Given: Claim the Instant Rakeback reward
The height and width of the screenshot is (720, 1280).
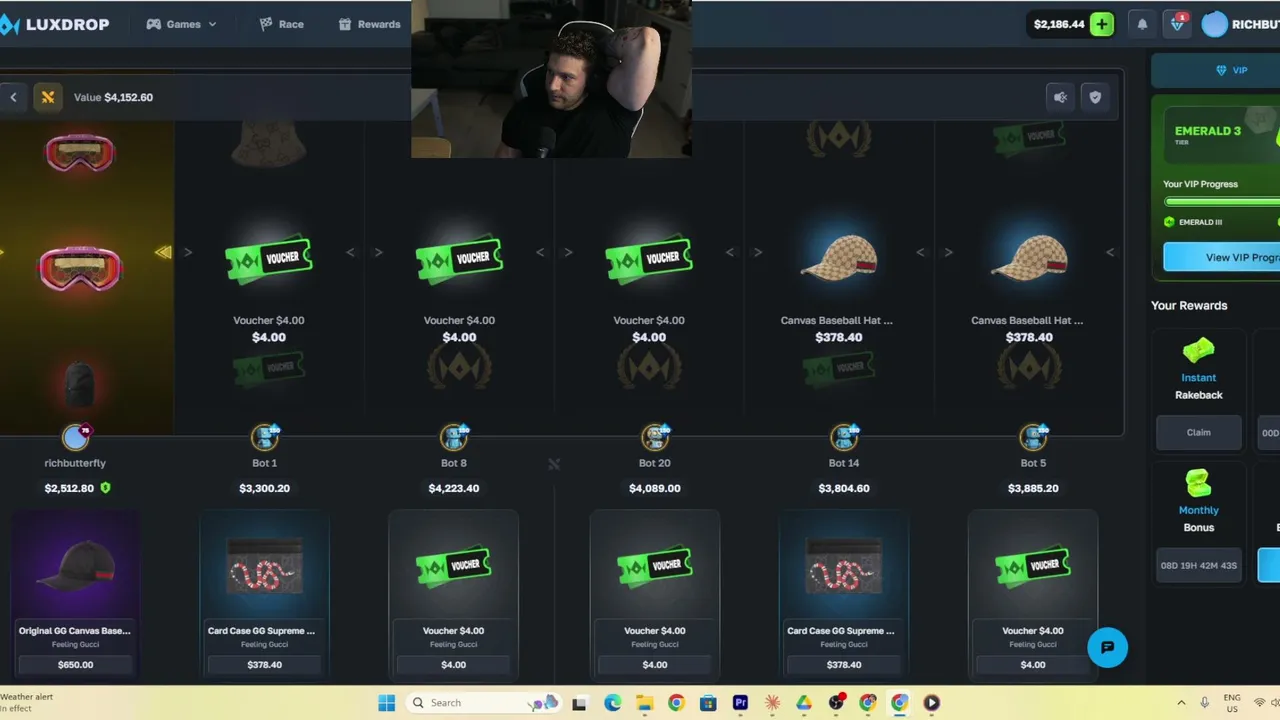Looking at the screenshot, I should pyautogui.click(x=1198, y=432).
